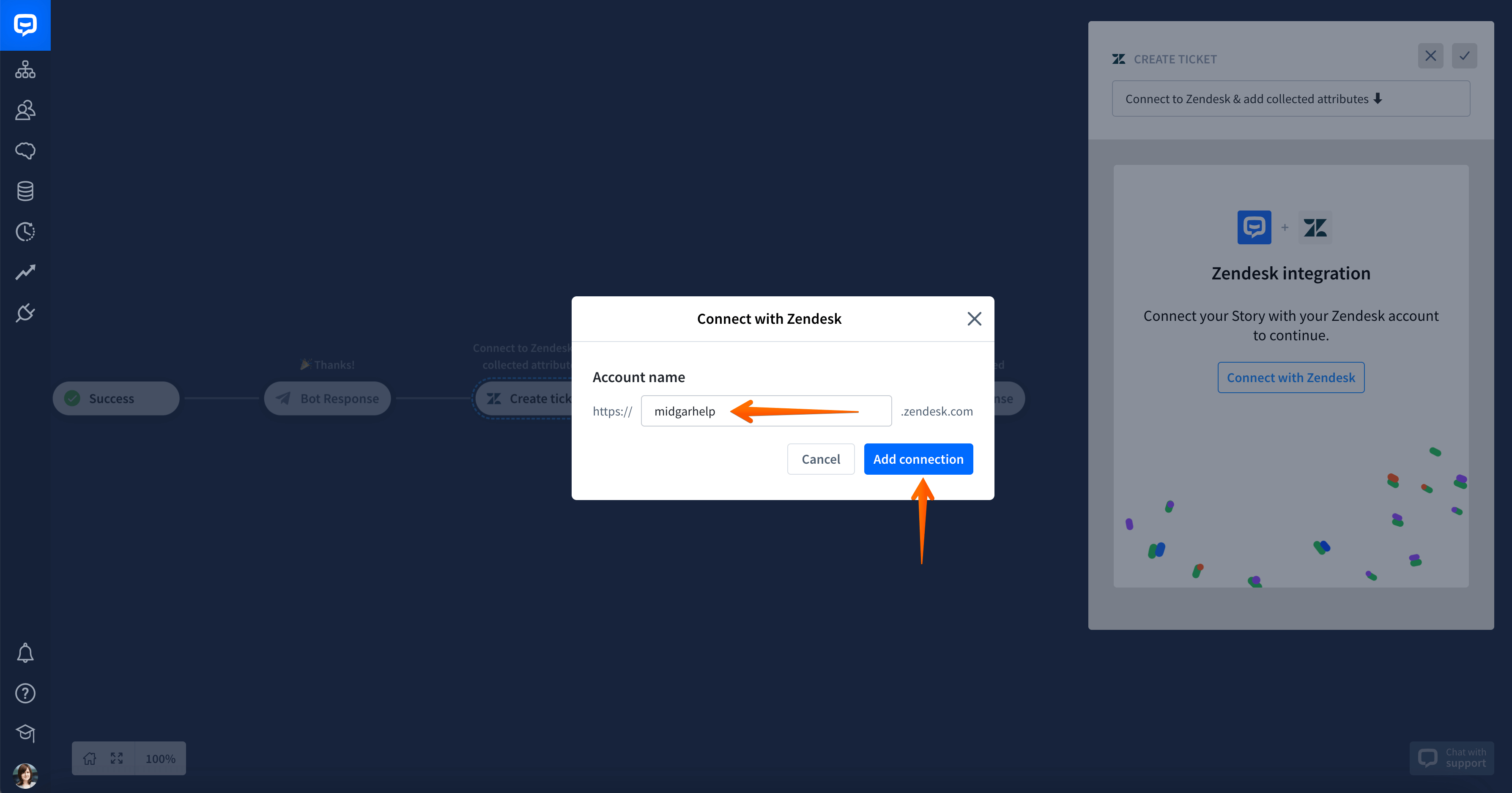The height and width of the screenshot is (793, 1512).
Task: Click the 'CREATE TICKET' panel title
Action: (x=1175, y=59)
